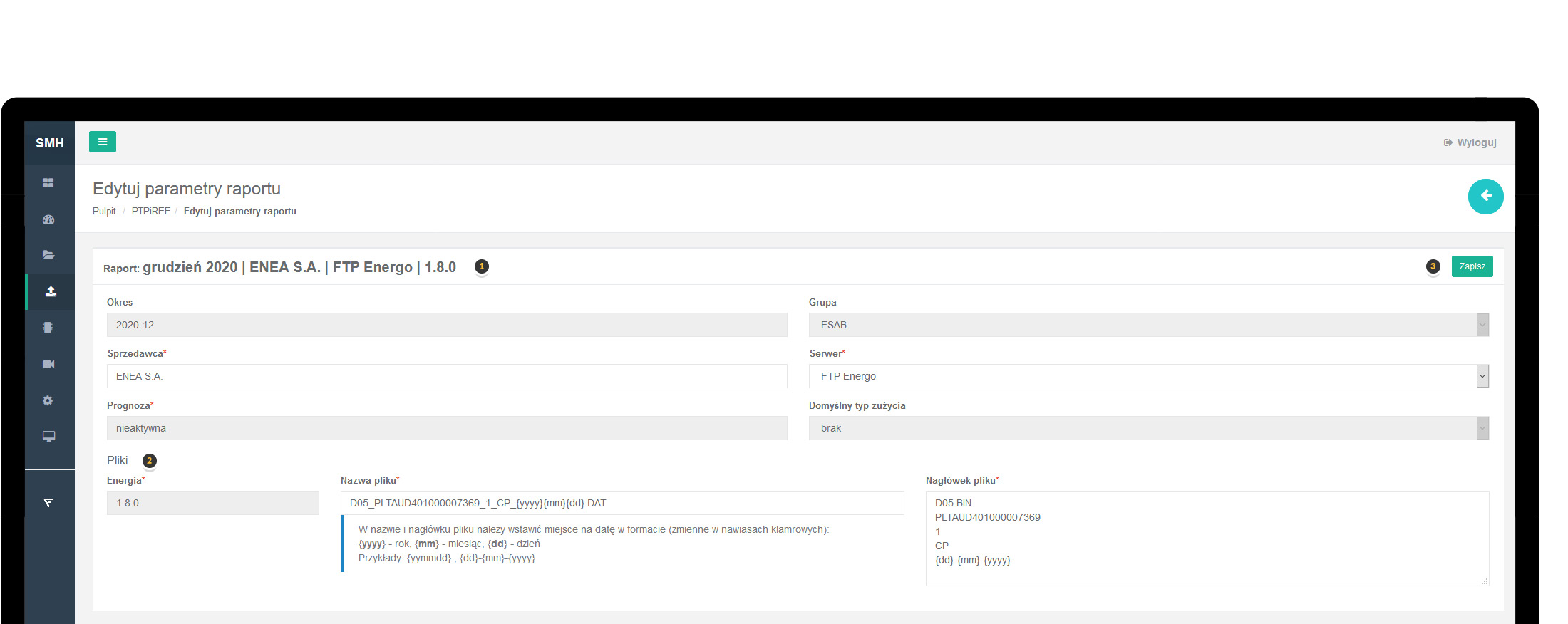This screenshot has height=624, width=1568.
Task: Open settings gear in the sidebar
Action: pyautogui.click(x=48, y=400)
